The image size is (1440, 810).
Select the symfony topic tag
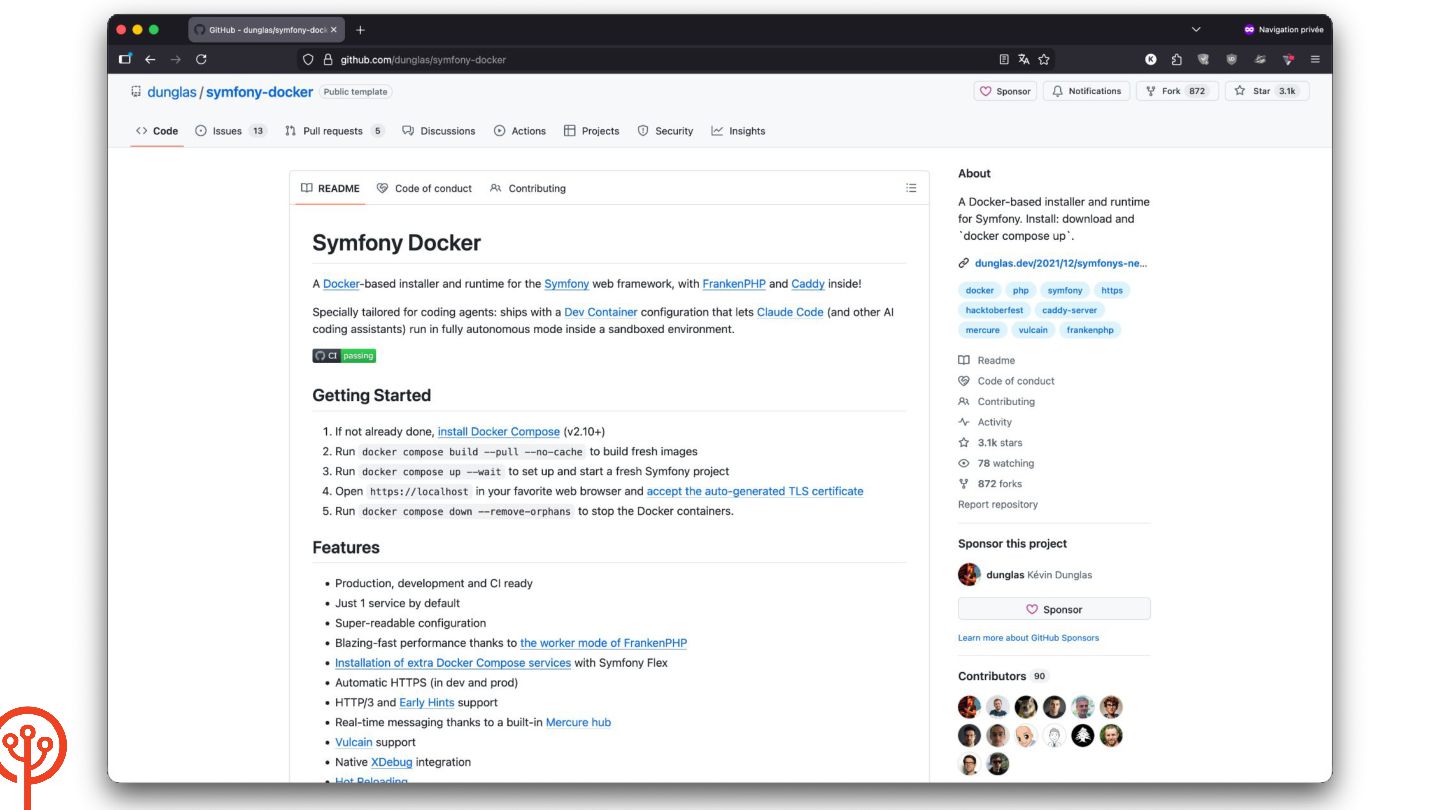(x=1065, y=290)
